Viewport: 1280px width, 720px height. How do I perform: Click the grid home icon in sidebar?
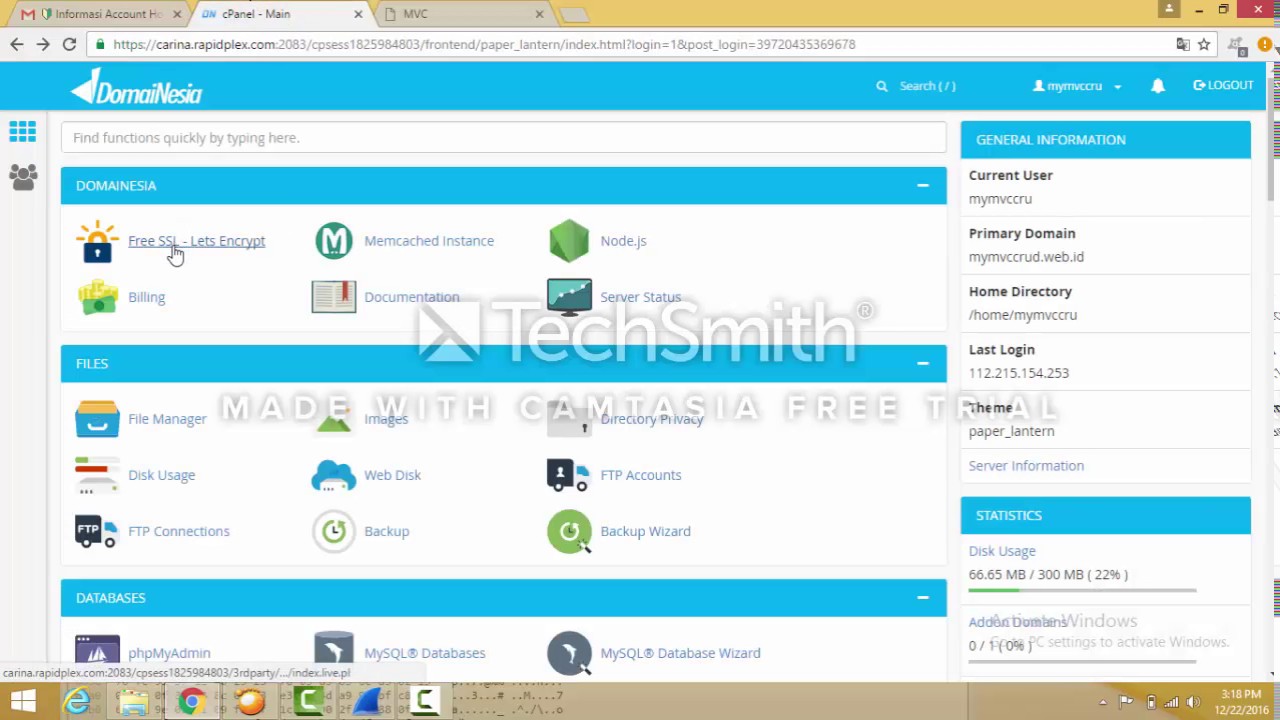(23, 131)
